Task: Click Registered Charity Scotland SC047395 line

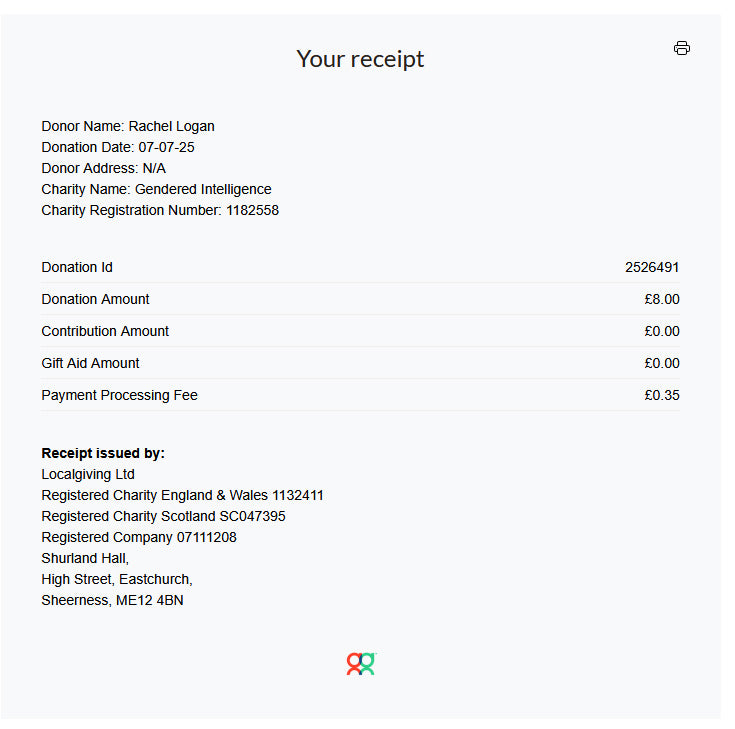Action: coord(163,516)
